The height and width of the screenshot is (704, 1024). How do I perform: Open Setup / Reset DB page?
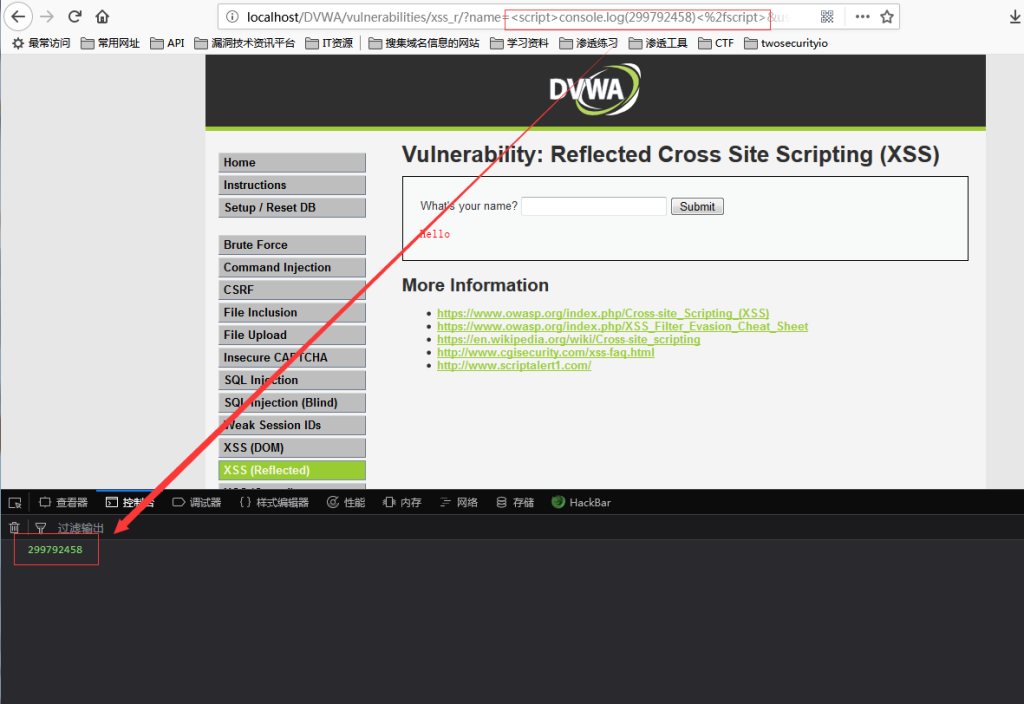pos(292,208)
